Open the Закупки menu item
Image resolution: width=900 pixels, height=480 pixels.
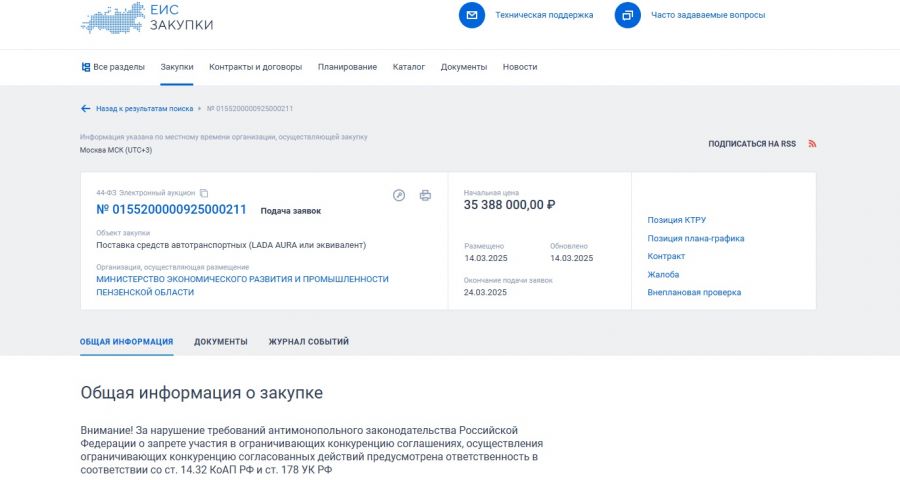coord(177,67)
